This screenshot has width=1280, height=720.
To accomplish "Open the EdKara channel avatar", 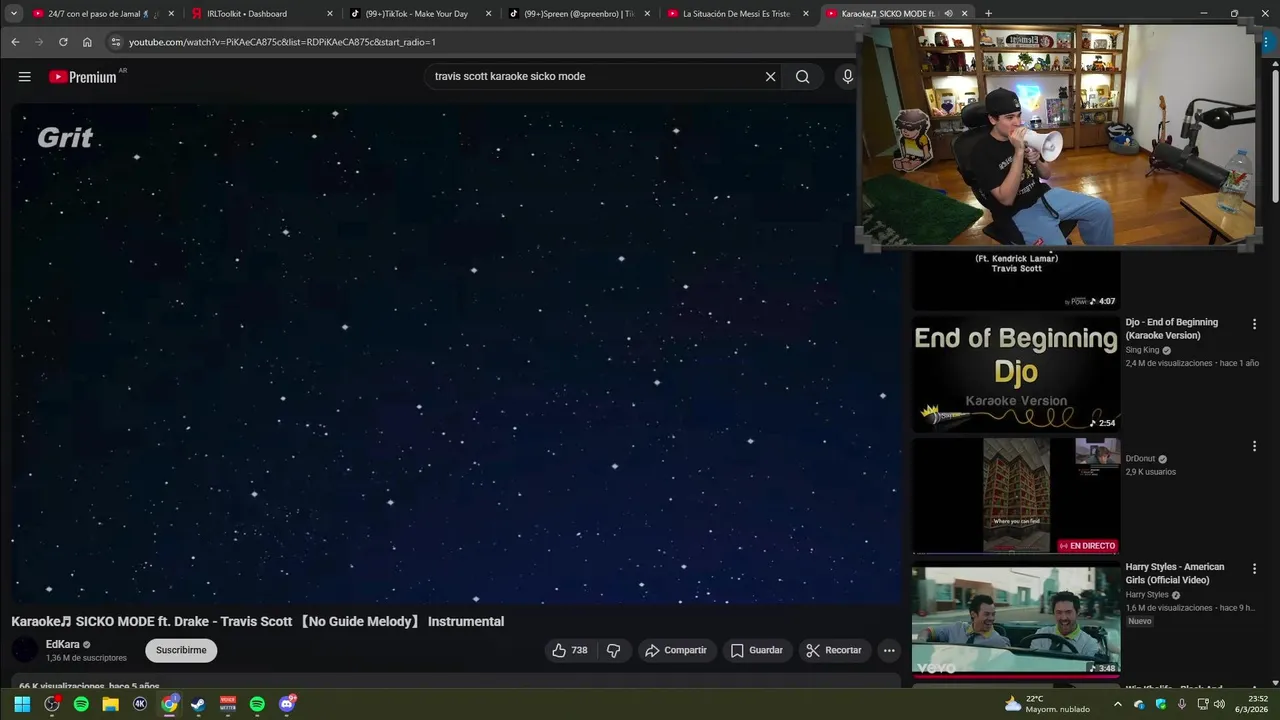I will (x=25, y=650).
